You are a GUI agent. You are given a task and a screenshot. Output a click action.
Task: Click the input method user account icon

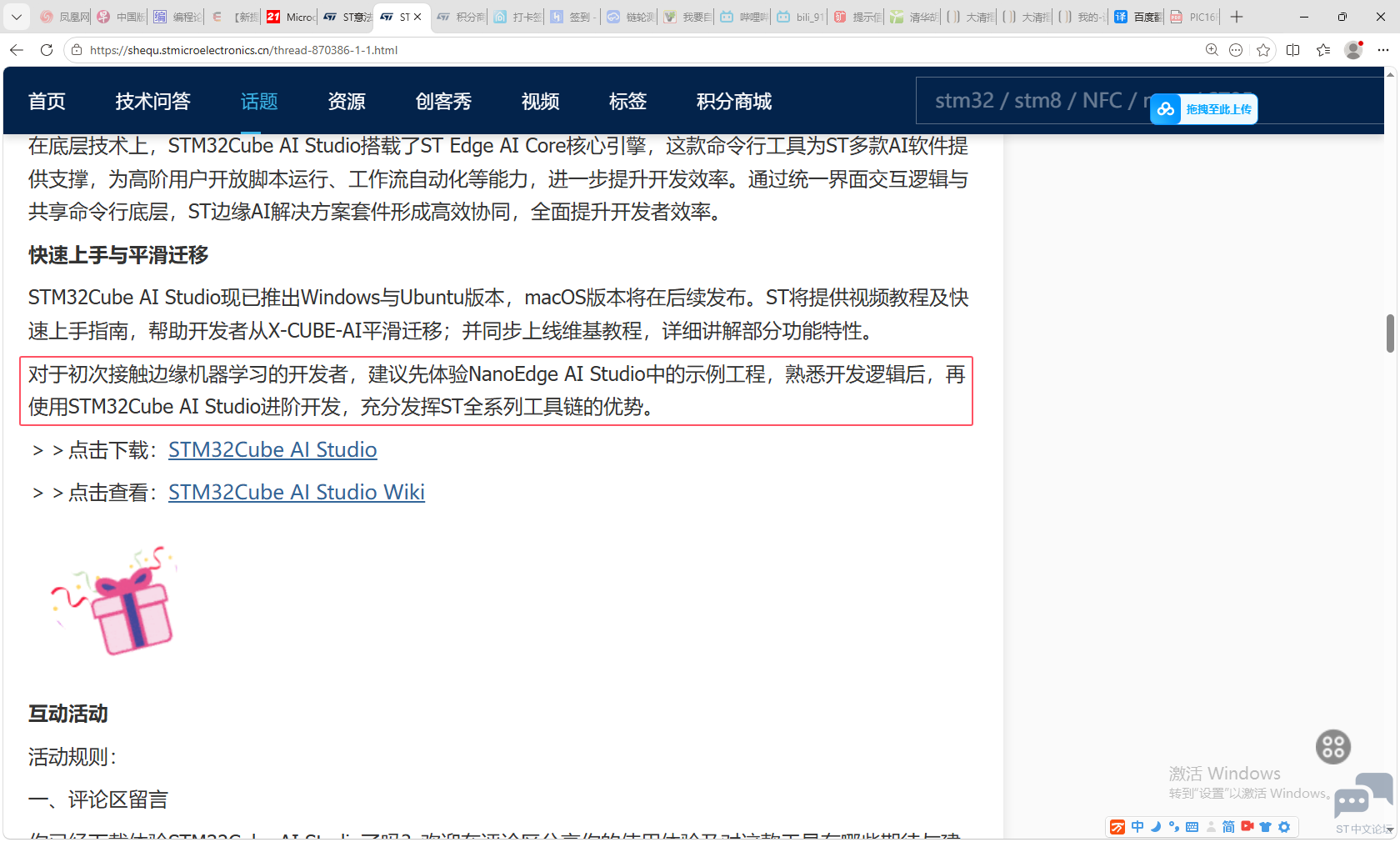point(1211,827)
